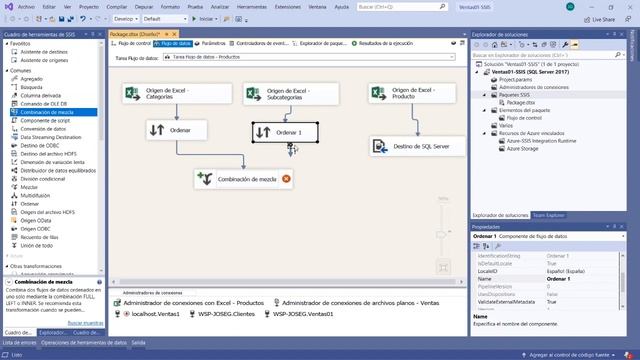Pick Destino de ODBC toolbox item
This screenshot has height=360, width=640.
(x=40, y=145)
